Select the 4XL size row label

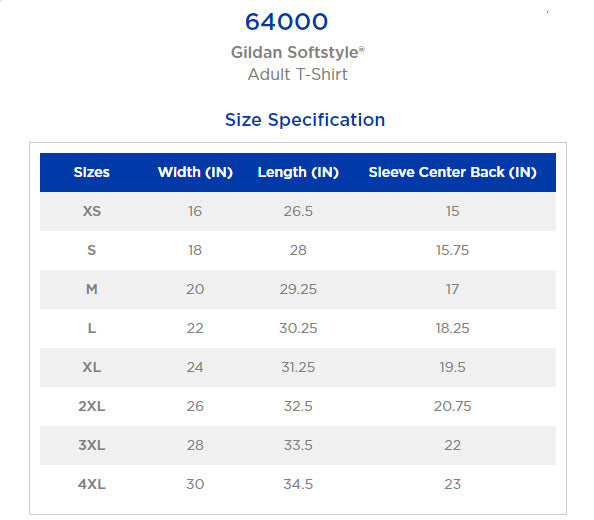tap(92, 484)
